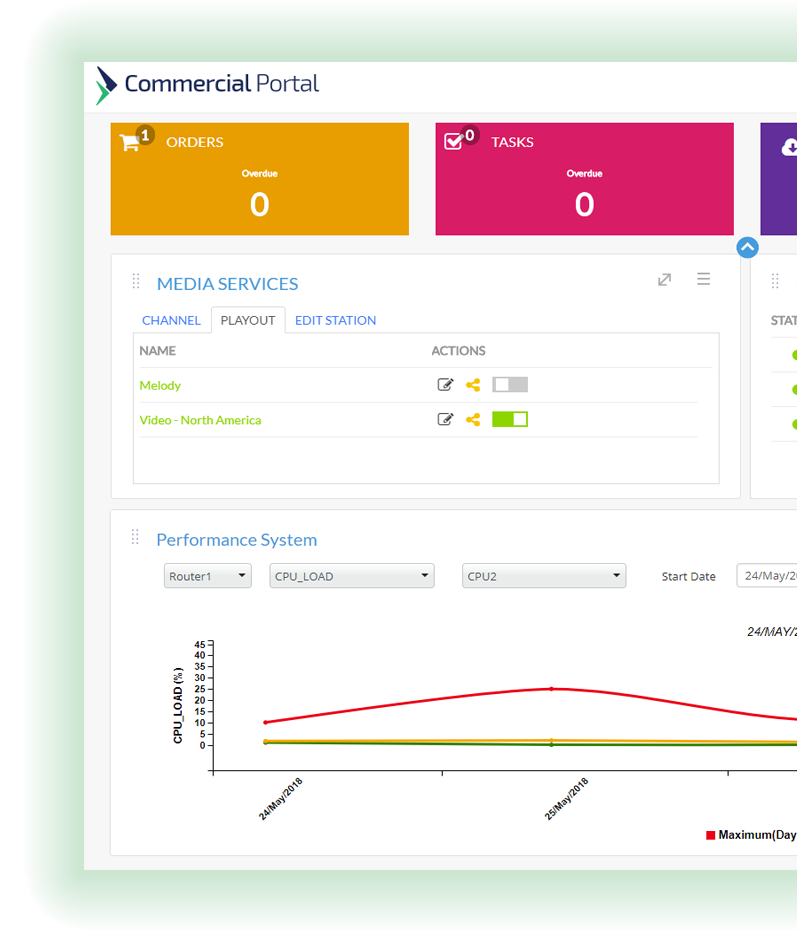The width and height of the screenshot is (797, 931).
Task: Turn off the Video - North America toggle
Action: (510, 419)
